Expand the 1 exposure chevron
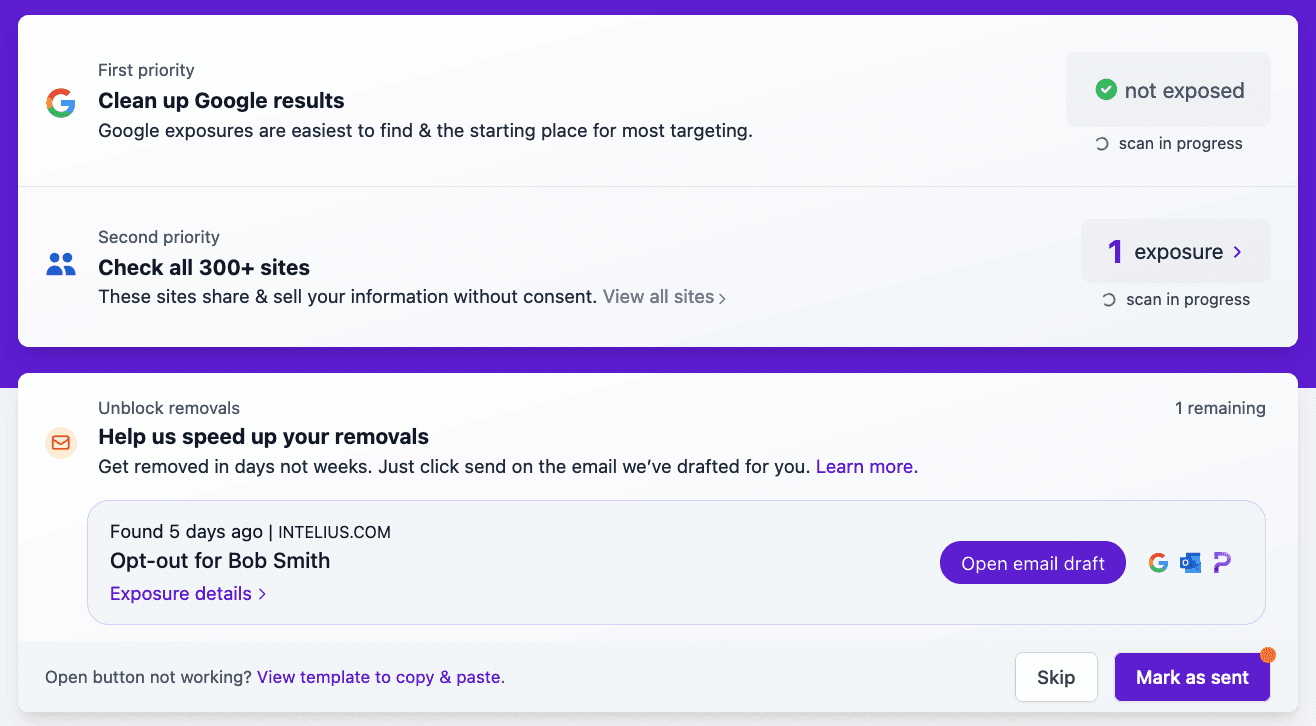This screenshot has width=1316, height=726. (x=1237, y=252)
